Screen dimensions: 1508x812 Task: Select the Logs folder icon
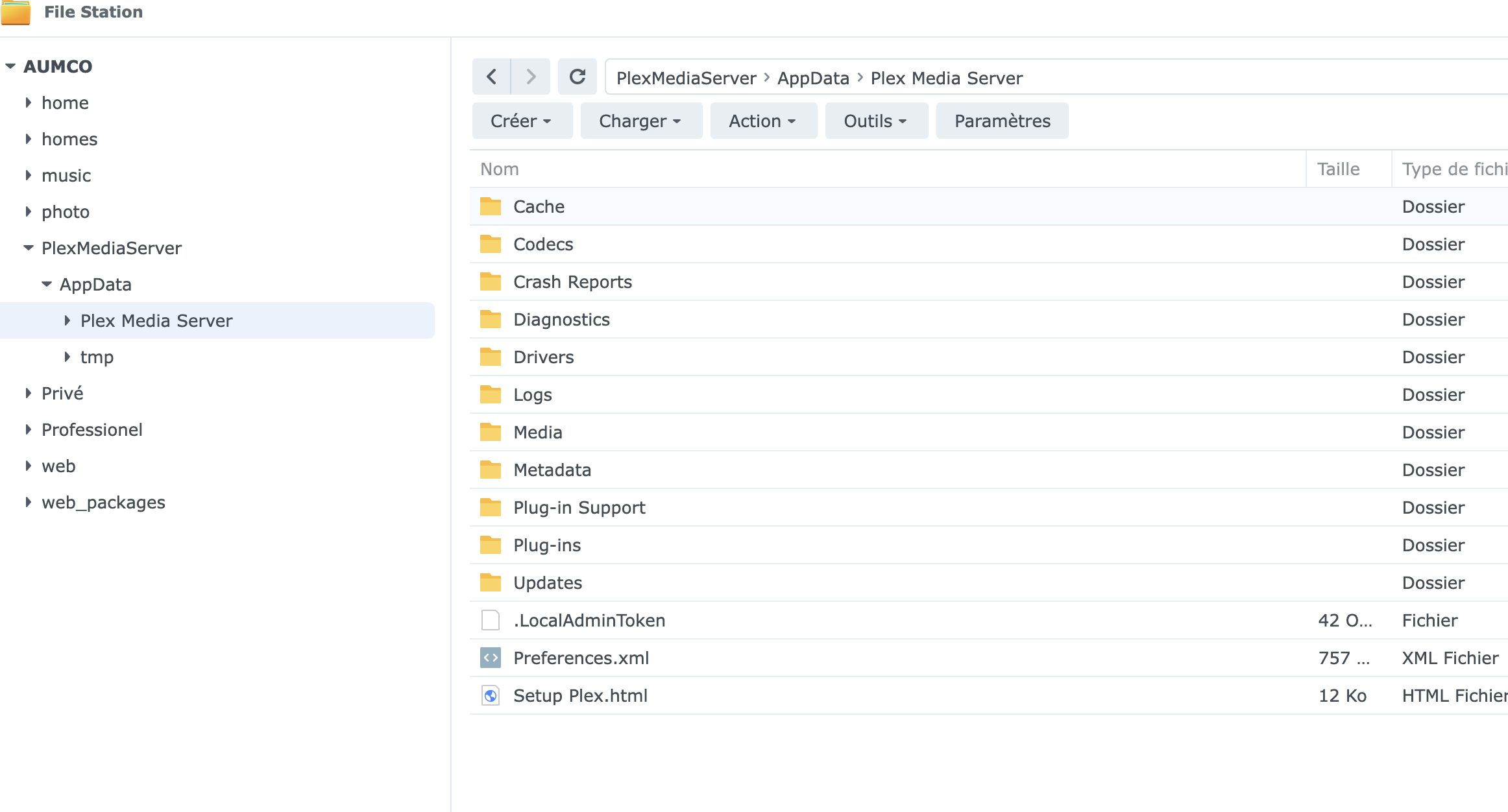tap(491, 394)
